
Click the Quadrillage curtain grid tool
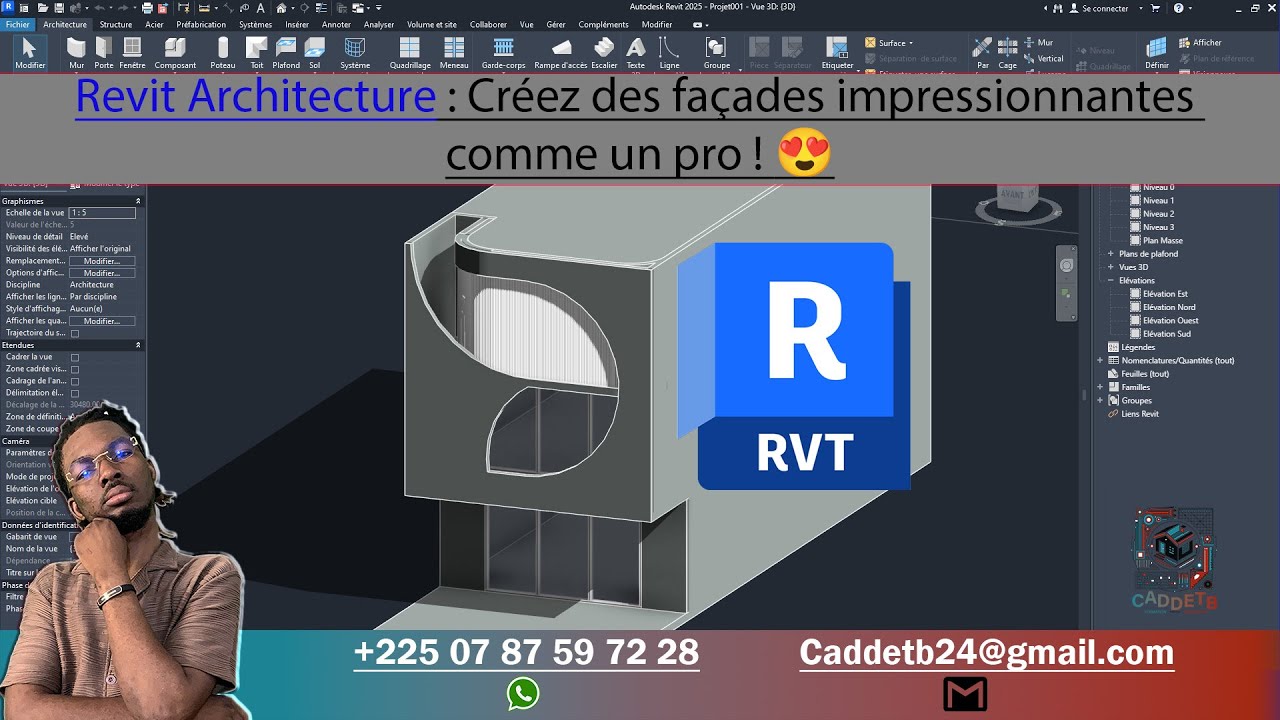pyautogui.click(x=410, y=52)
